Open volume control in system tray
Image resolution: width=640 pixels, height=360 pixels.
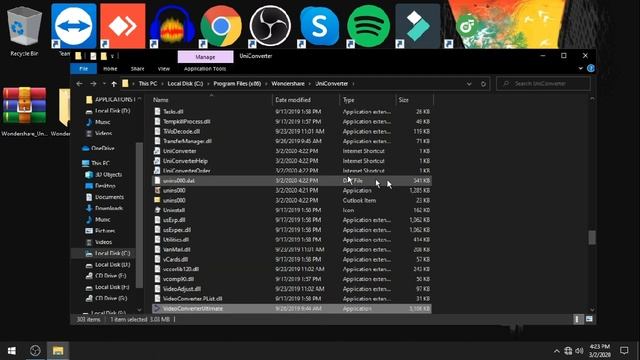pos(579,351)
